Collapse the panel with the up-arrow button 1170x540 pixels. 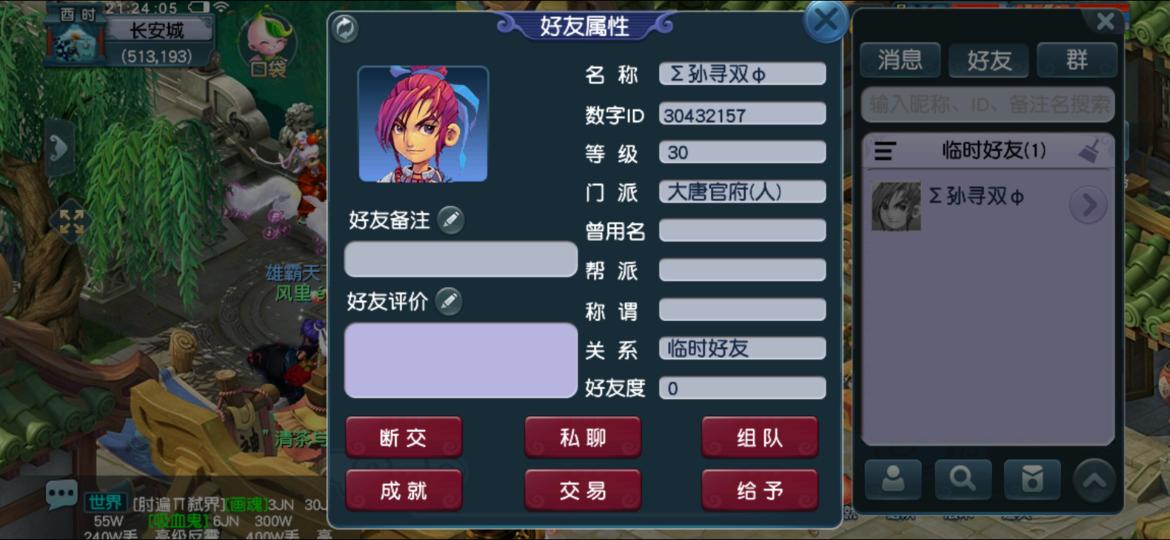(x=1095, y=480)
